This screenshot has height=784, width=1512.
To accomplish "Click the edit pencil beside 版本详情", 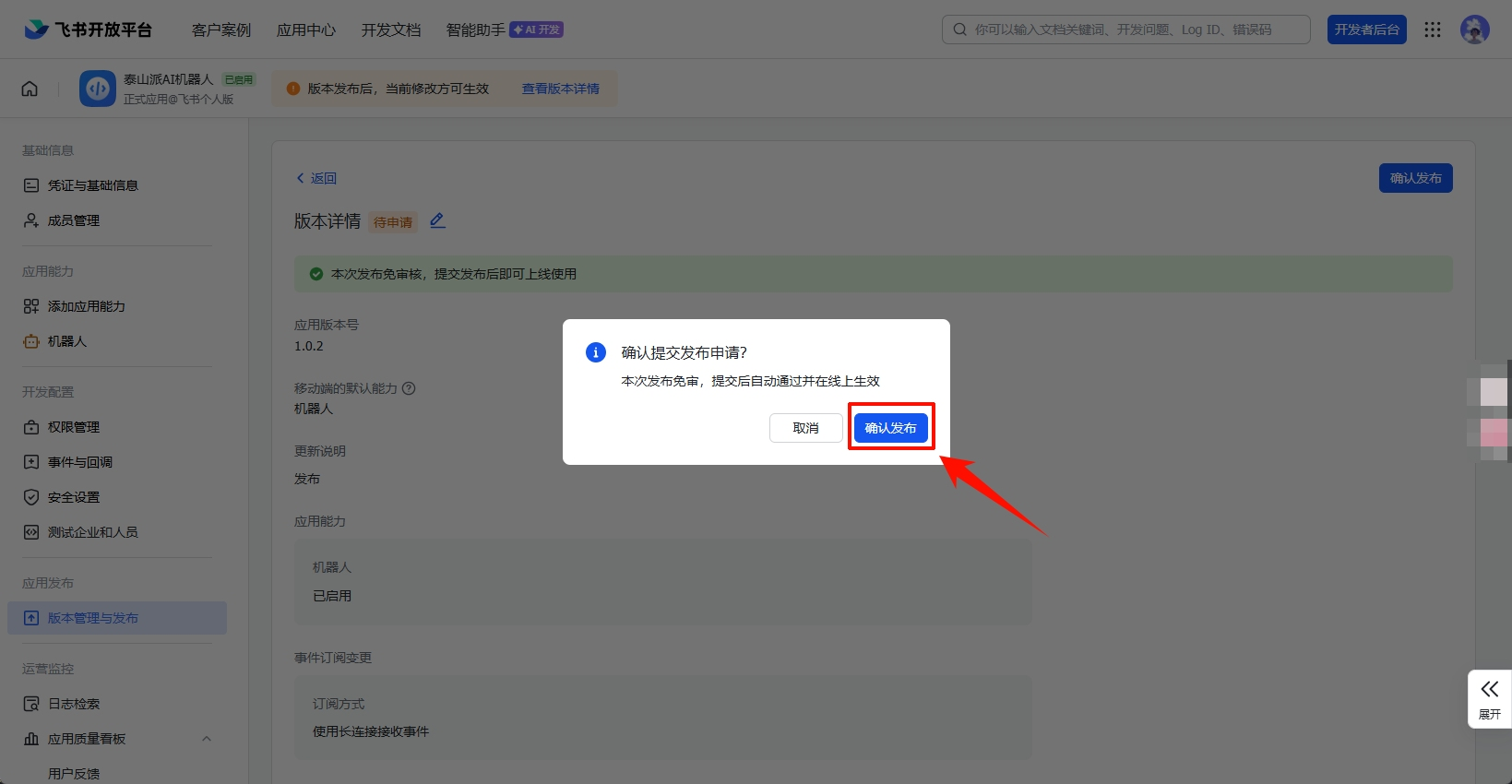I will [437, 220].
